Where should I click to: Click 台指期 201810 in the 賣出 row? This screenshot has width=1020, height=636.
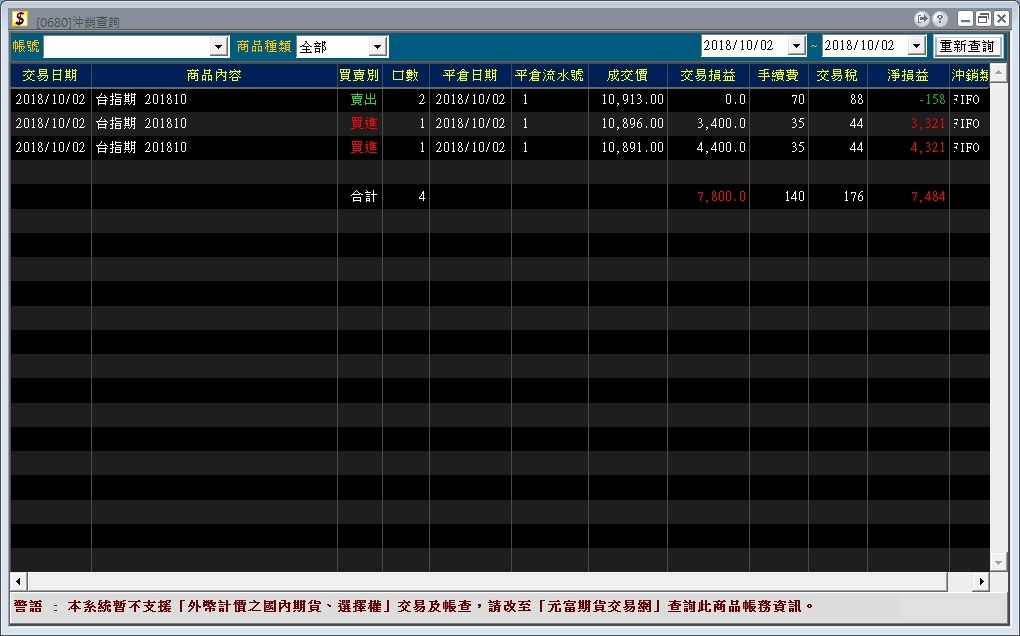(141, 99)
